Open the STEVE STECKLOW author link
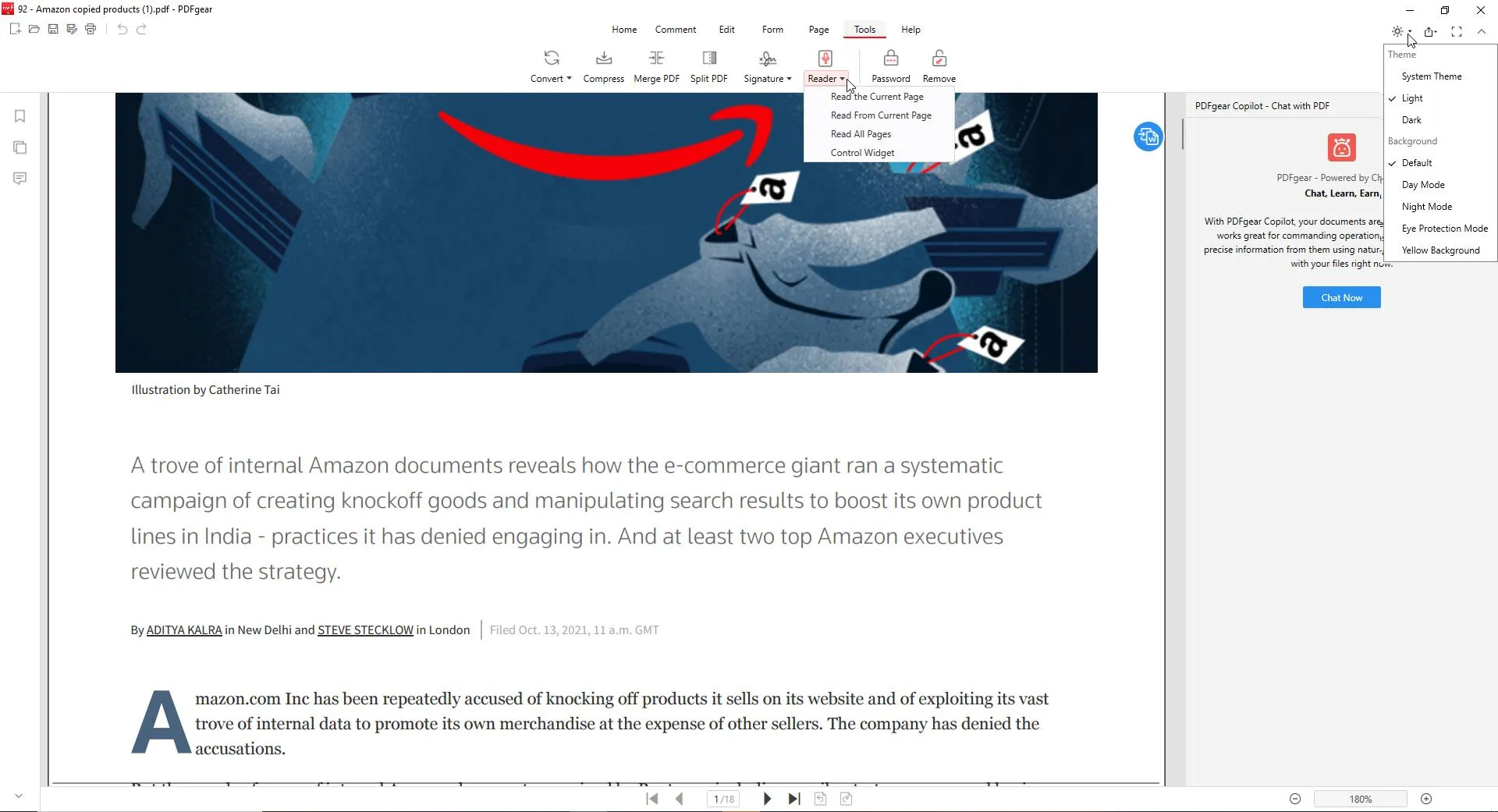Screen dimensions: 1498x812 (x=365, y=630)
